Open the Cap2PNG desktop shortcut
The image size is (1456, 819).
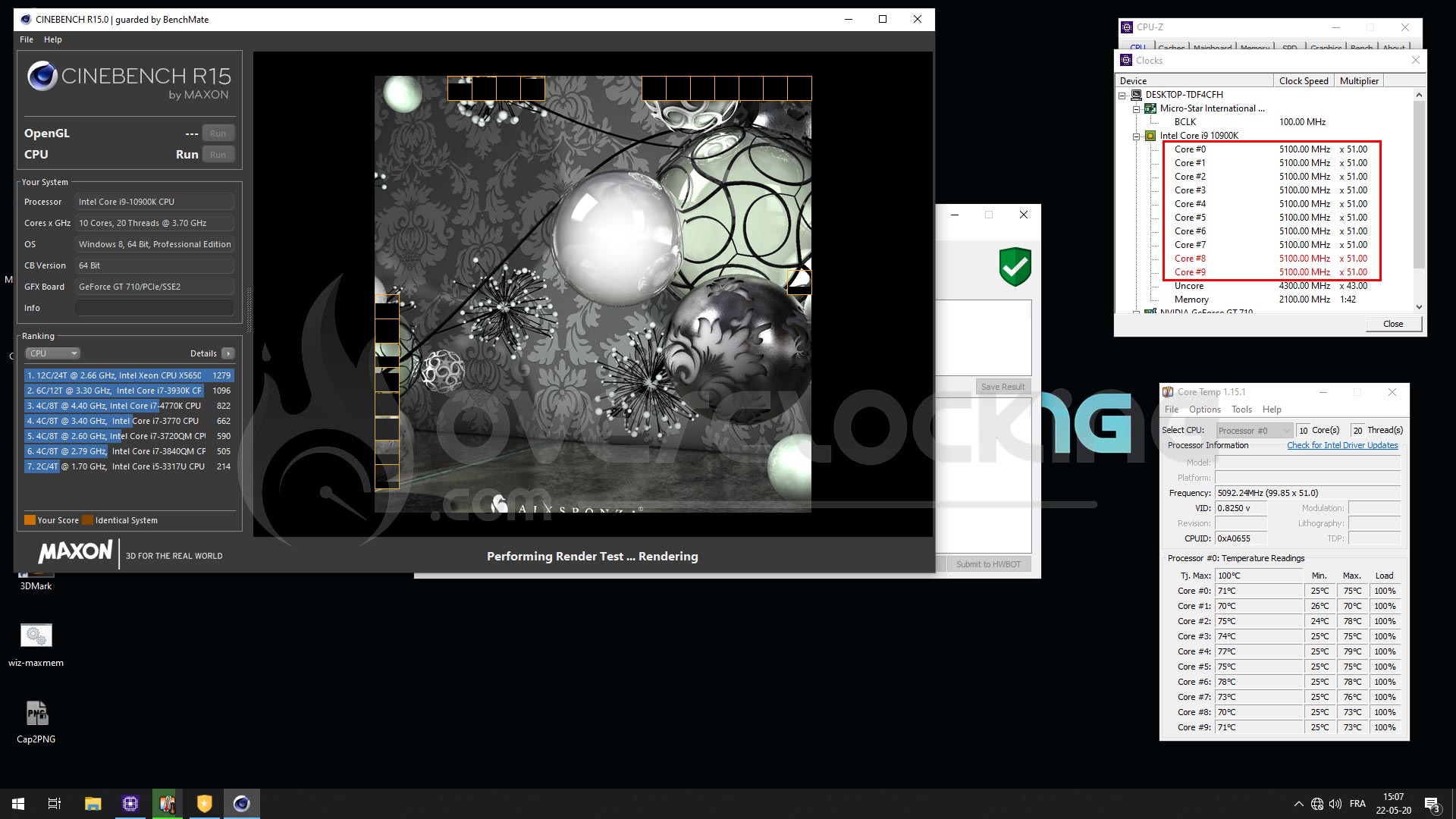tap(36, 721)
